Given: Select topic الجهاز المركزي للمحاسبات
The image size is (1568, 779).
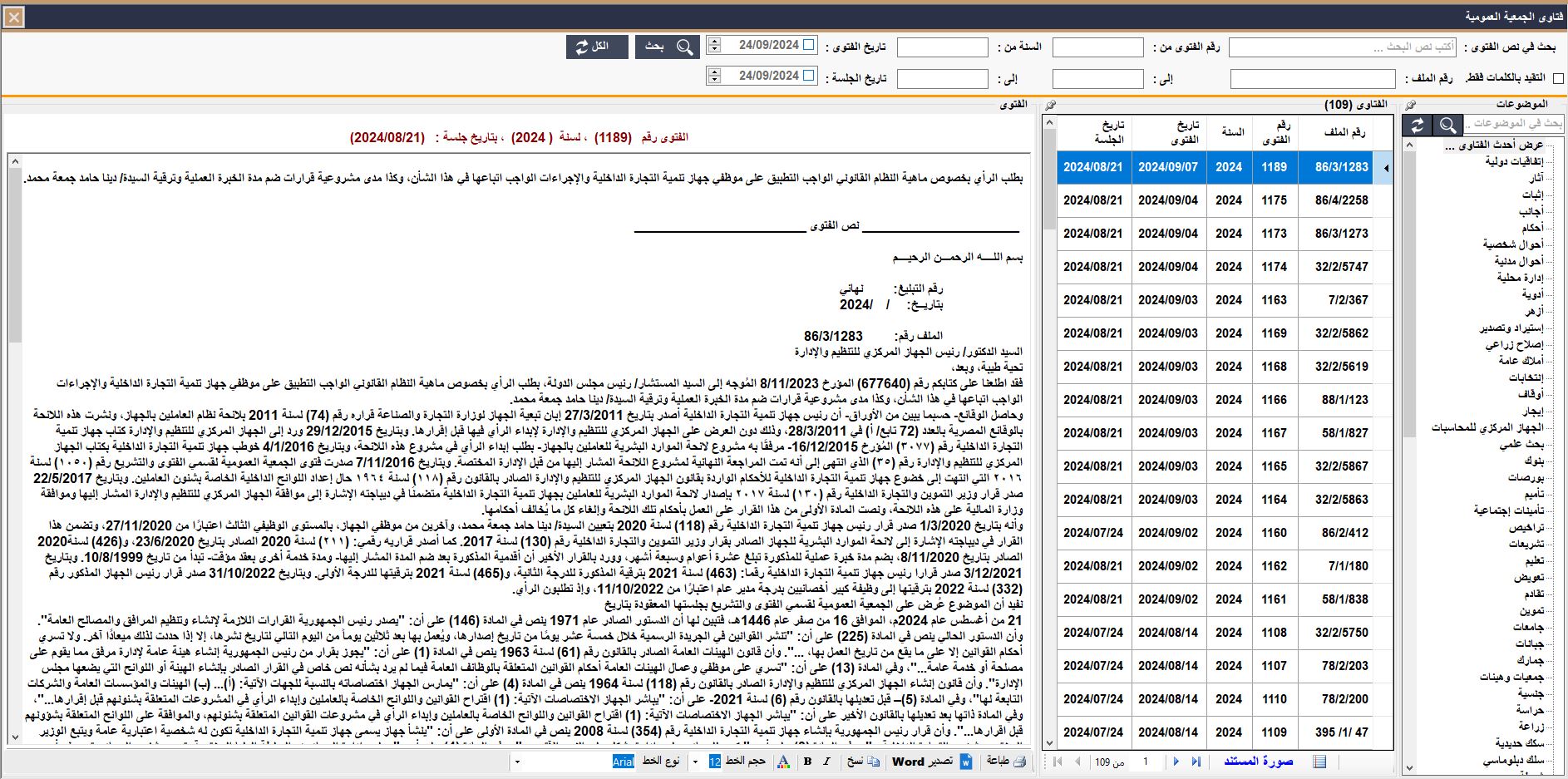Looking at the screenshot, I should pos(1487,427).
